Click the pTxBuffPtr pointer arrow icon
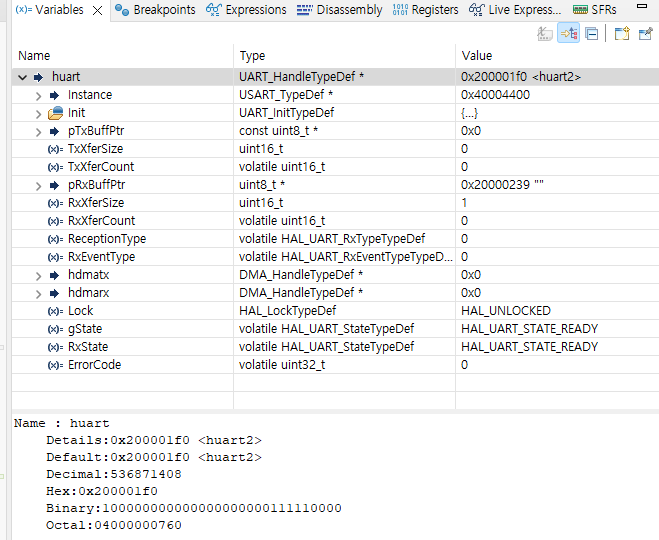The image size is (659, 540). 55,132
